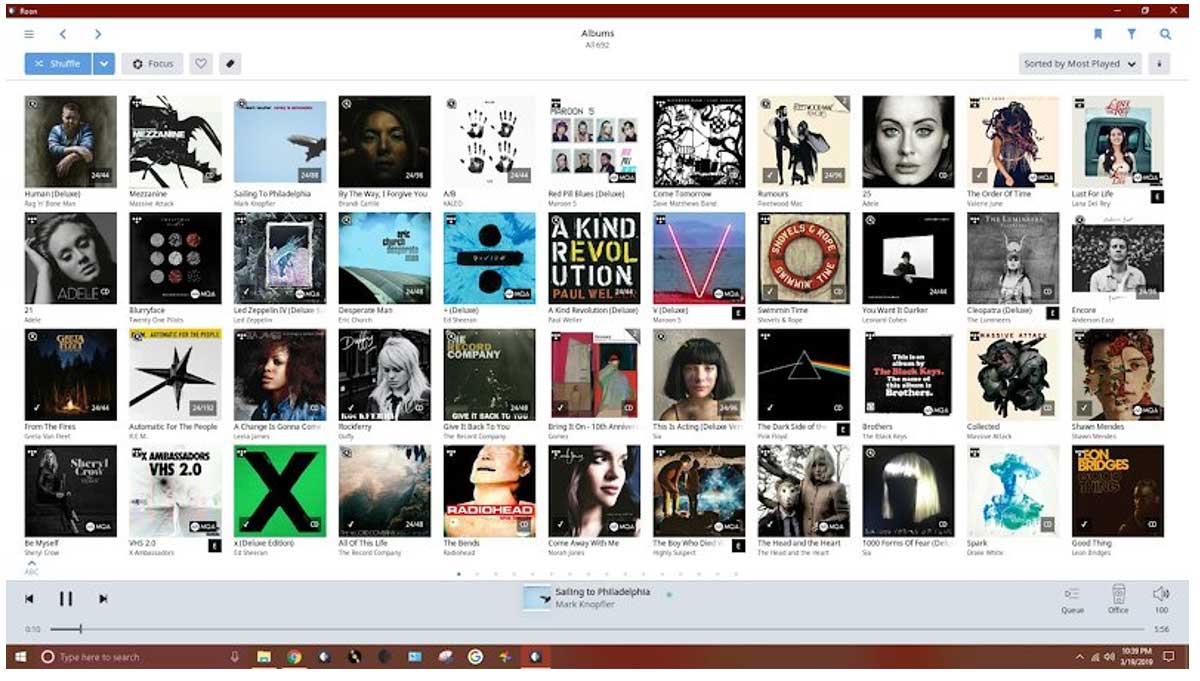Open the Google icon in the taskbar
The image size is (1200, 681).
[475, 657]
